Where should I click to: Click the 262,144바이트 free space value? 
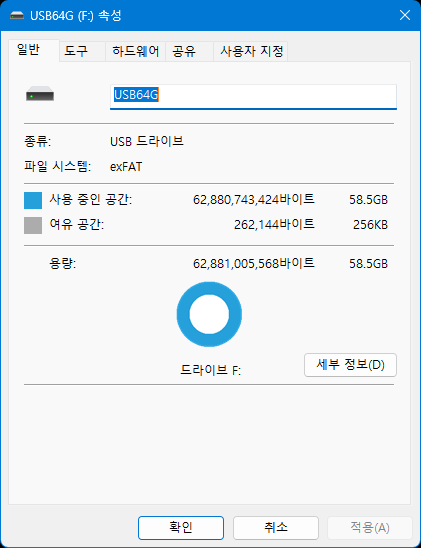274,224
